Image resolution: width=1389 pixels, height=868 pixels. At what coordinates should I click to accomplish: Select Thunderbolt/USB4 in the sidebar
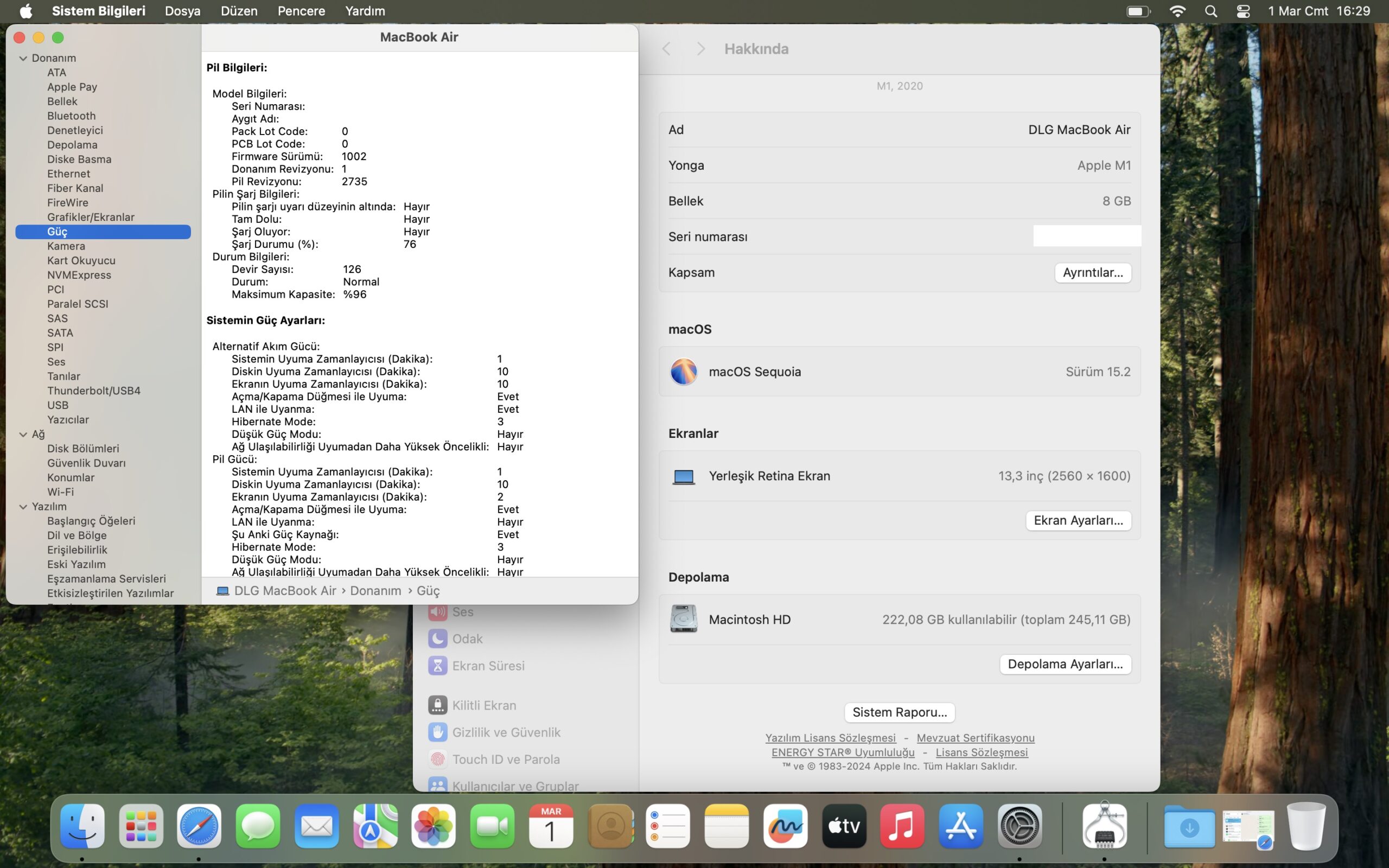pyautogui.click(x=93, y=391)
